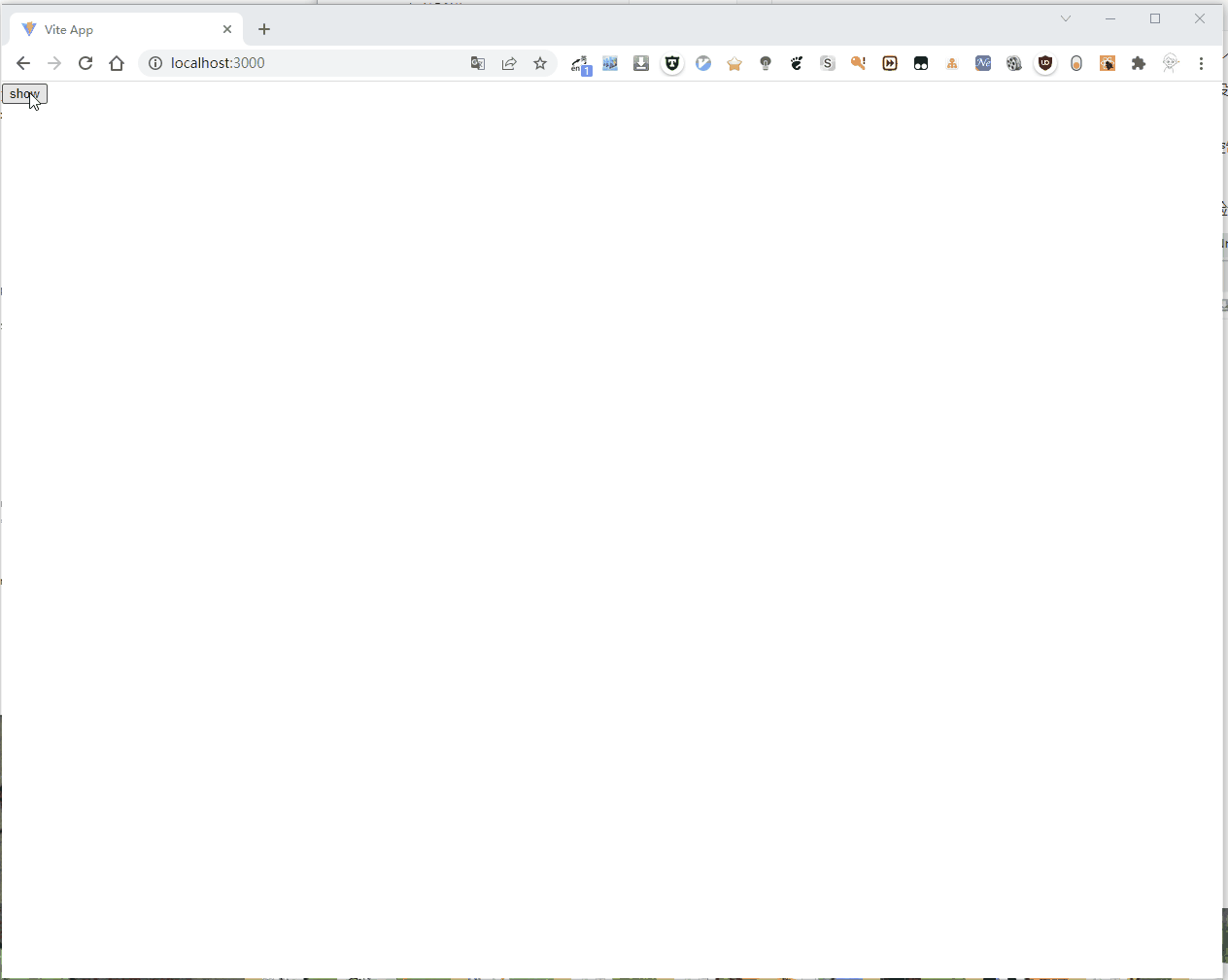This screenshot has height=980, width=1228.
Task: Open the orange magnifier alert extension
Action: (x=859, y=63)
